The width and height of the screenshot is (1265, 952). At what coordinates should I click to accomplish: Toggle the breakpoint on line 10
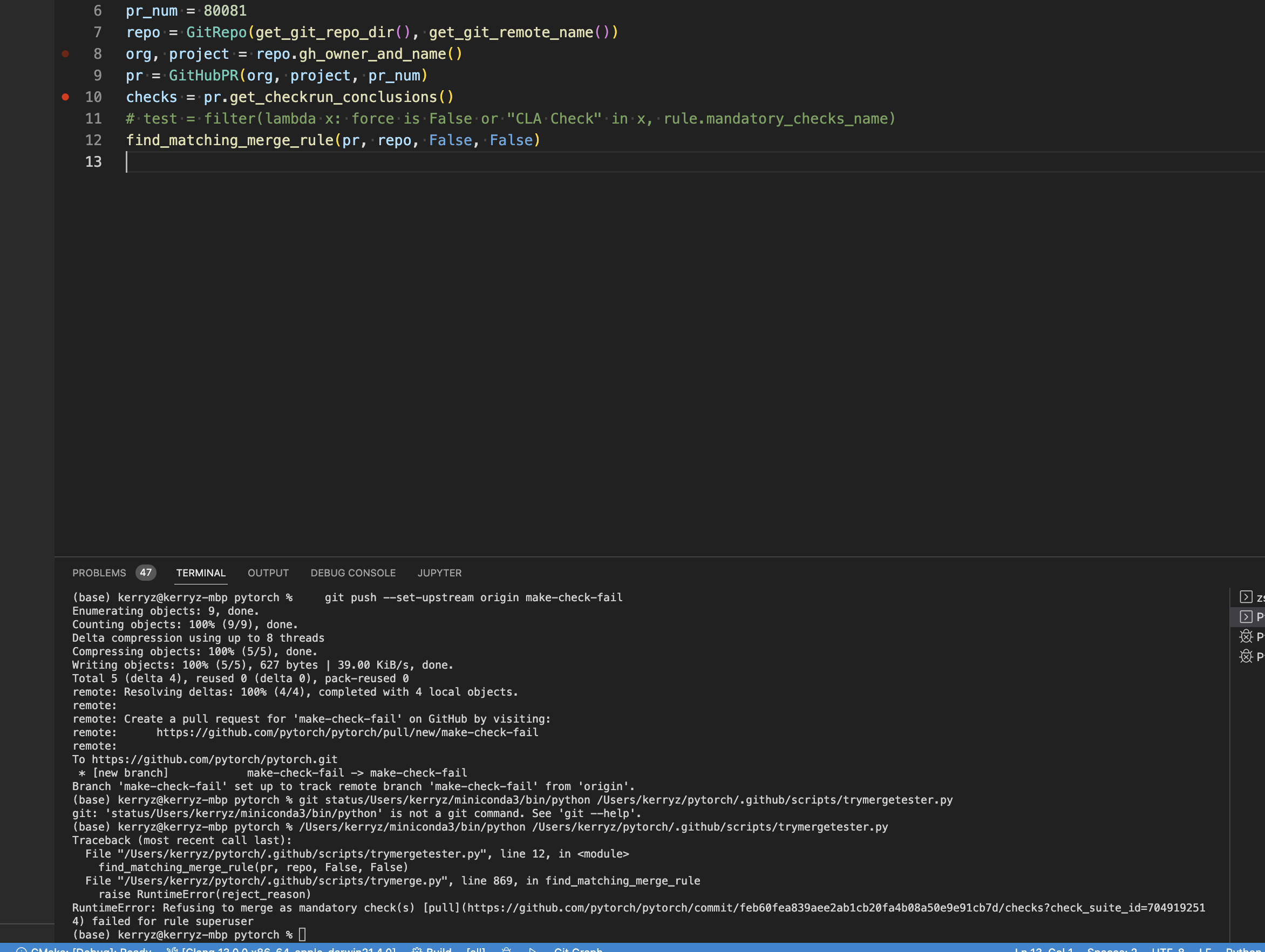[65, 97]
